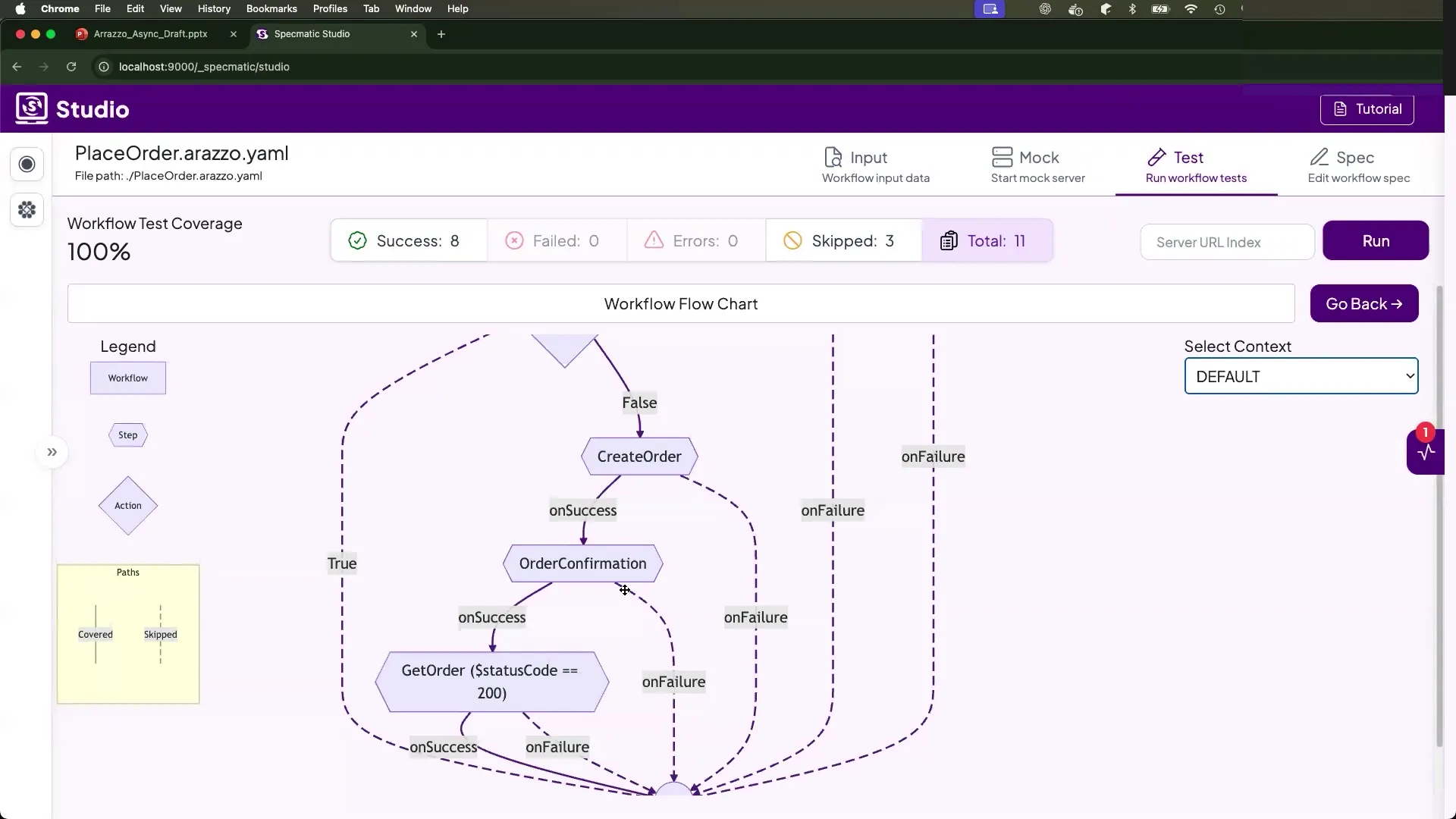Switch to Arrazzo_Async_Draft.pptx browser tab
The width and height of the screenshot is (1456, 819).
150,34
